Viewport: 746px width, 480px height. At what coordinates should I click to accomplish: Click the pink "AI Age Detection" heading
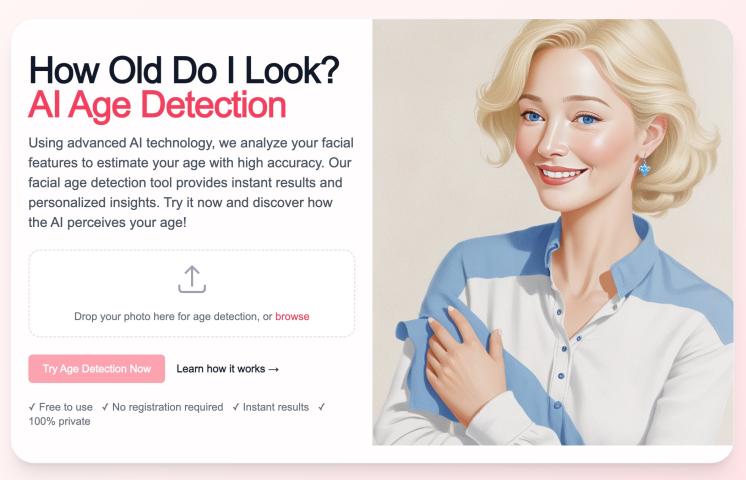click(157, 105)
